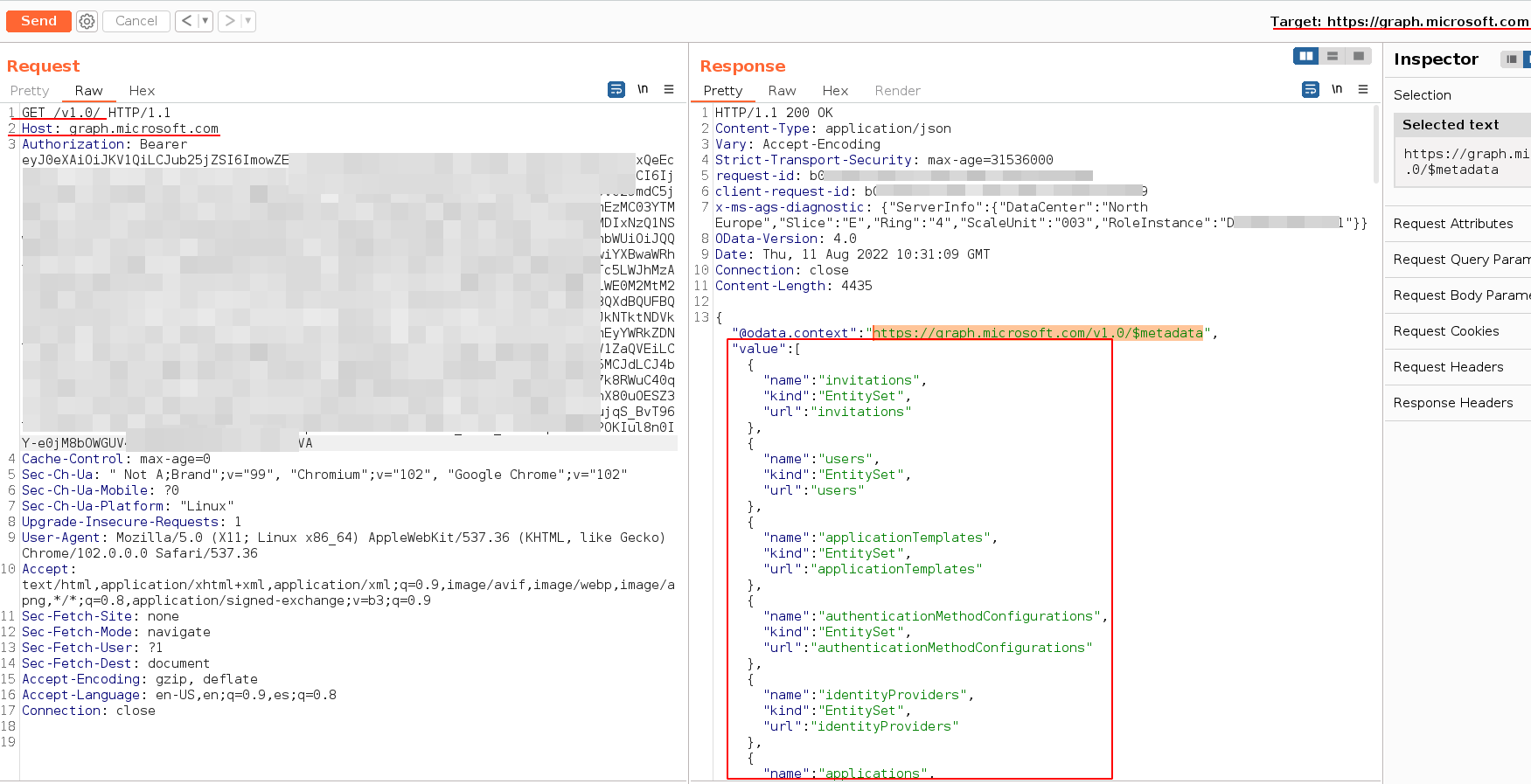1531x784 pixels.
Task: Click the Host: graph.microsoft.com header line
Action: click(x=120, y=128)
